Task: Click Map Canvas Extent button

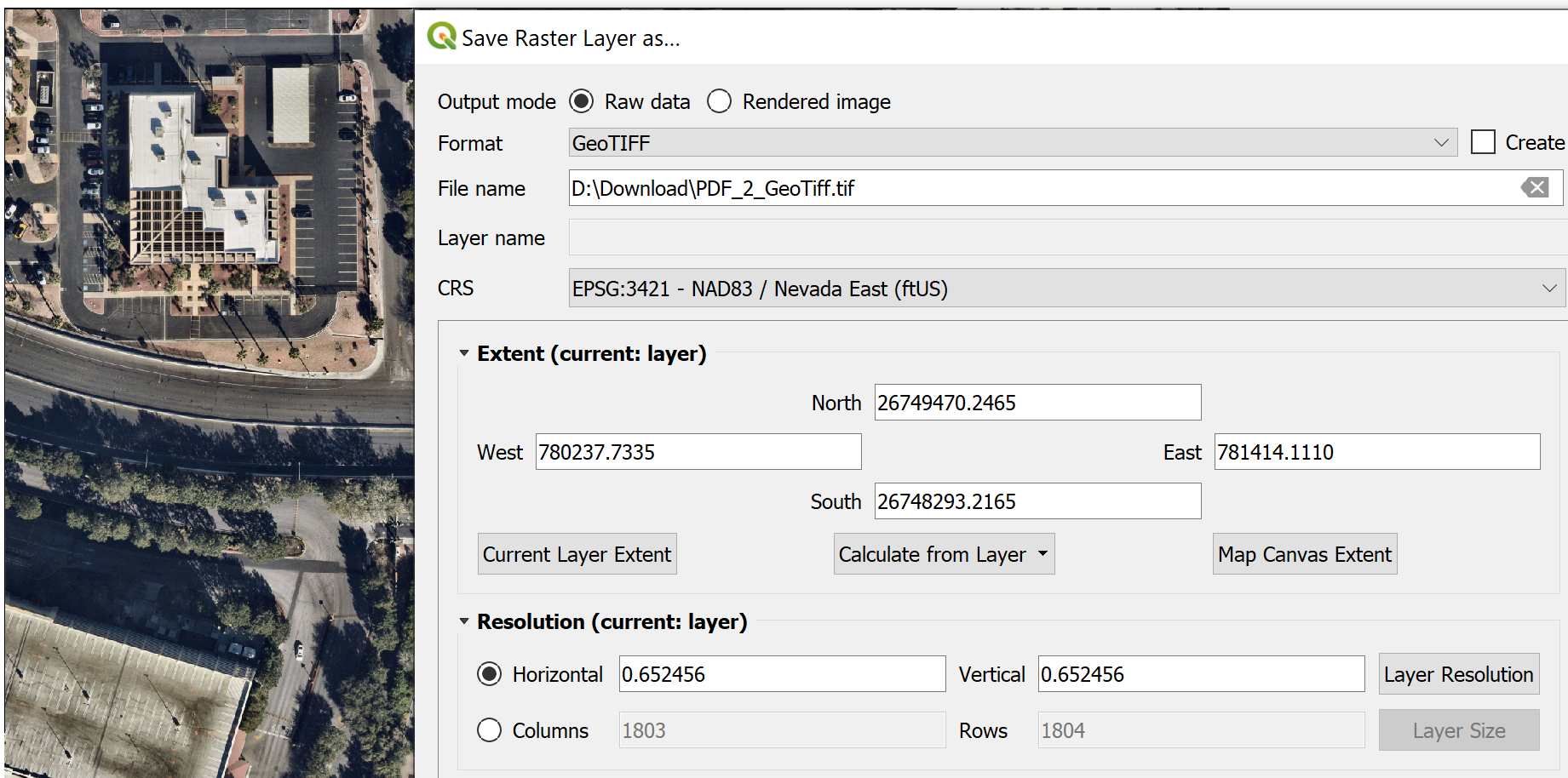Action: [1304, 553]
